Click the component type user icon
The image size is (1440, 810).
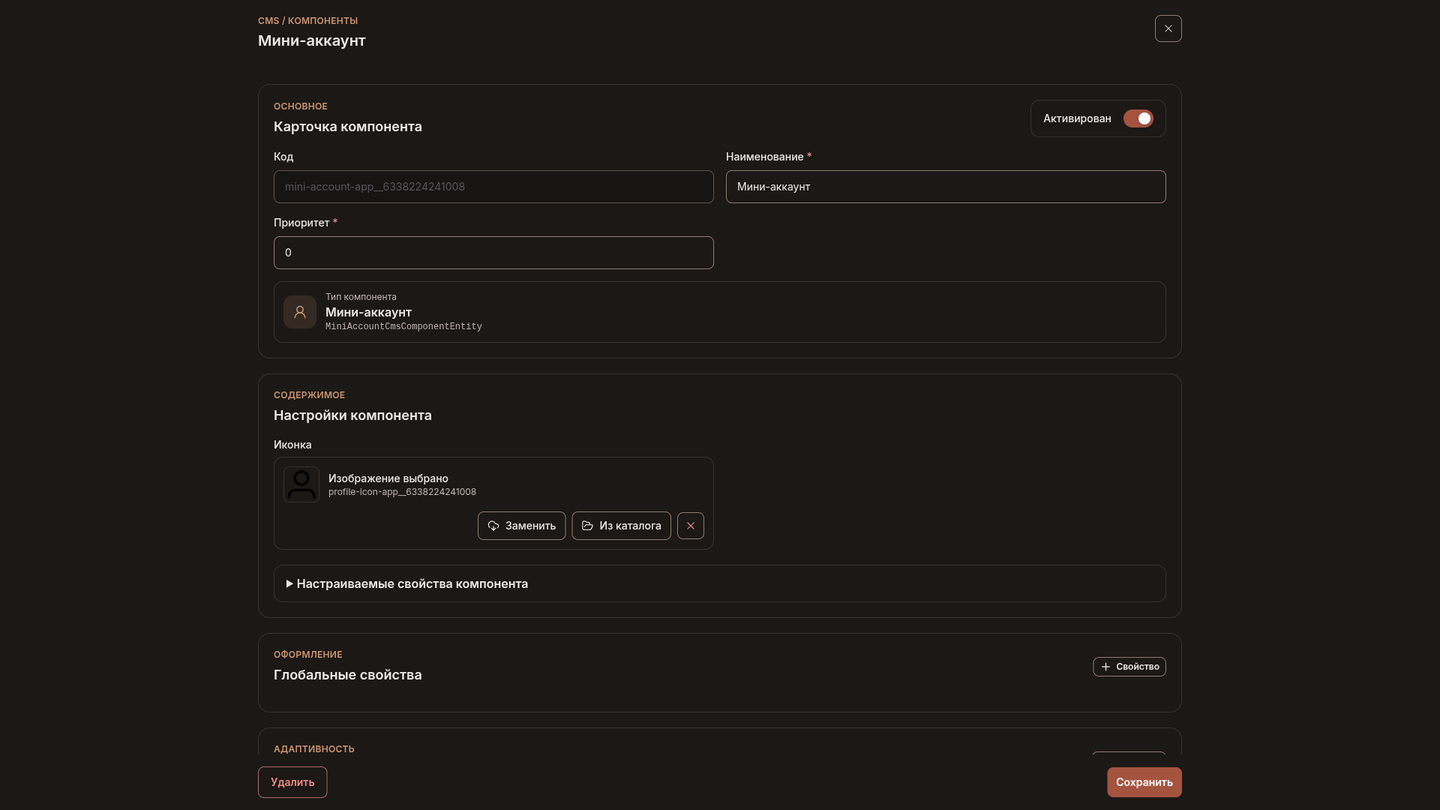pyautogui.click(x=300, y=312)
